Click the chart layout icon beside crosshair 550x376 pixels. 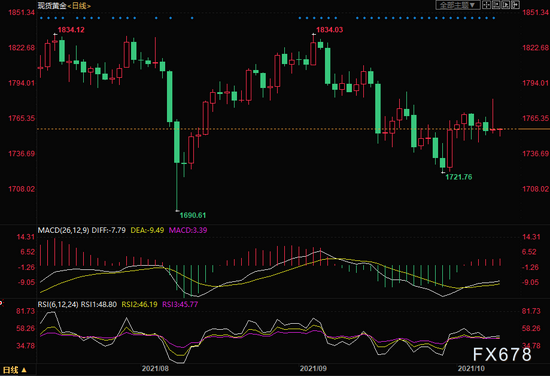click(496, 5)
